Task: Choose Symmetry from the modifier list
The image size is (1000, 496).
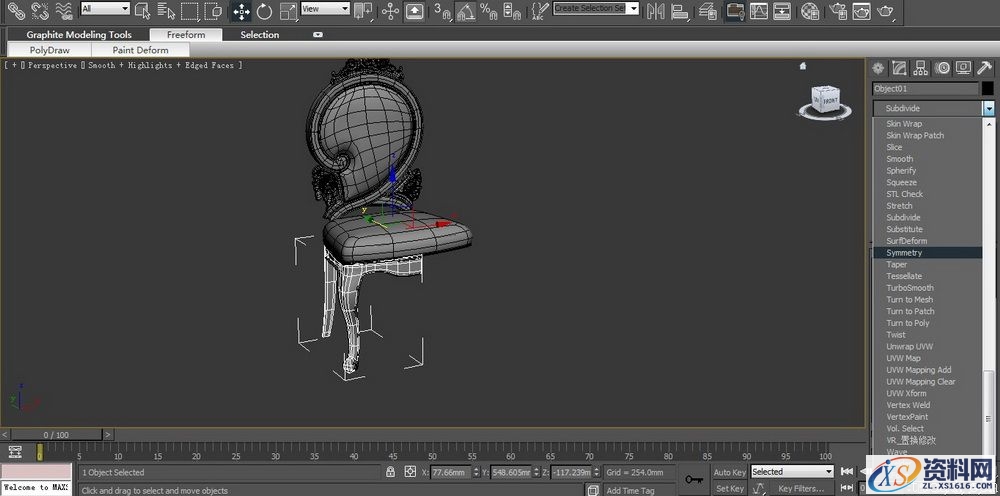Action: click(x=904, y=253)
